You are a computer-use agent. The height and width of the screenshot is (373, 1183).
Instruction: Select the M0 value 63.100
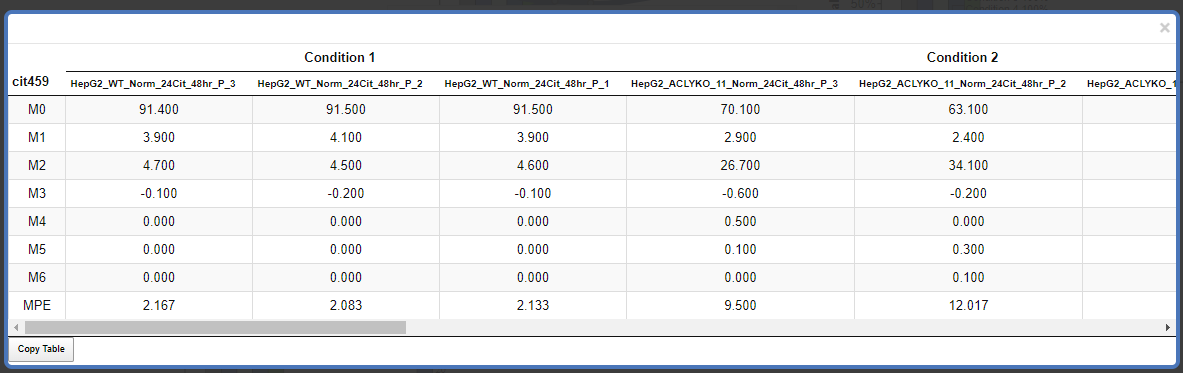tap(968, 109)
